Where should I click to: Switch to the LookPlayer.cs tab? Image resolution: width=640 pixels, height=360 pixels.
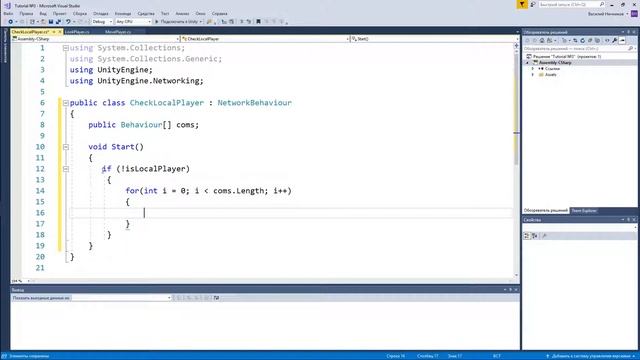coord(77,32)
